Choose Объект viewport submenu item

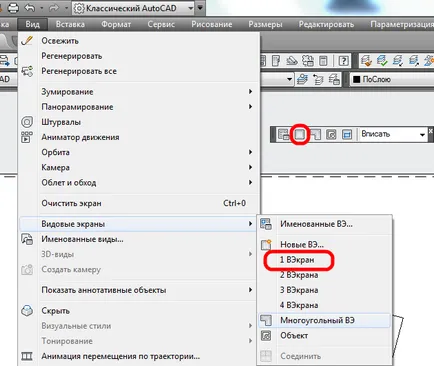coord(325,336)
